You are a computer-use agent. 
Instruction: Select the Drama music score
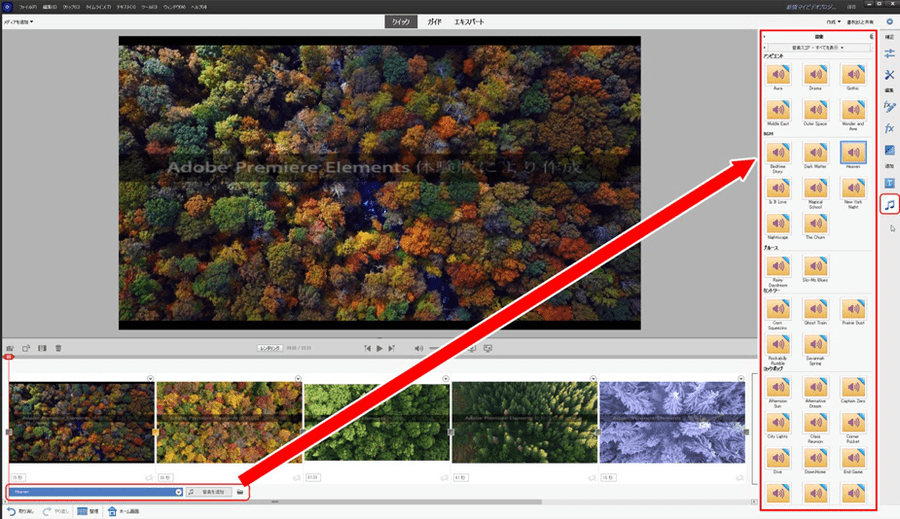click(815, 77)
